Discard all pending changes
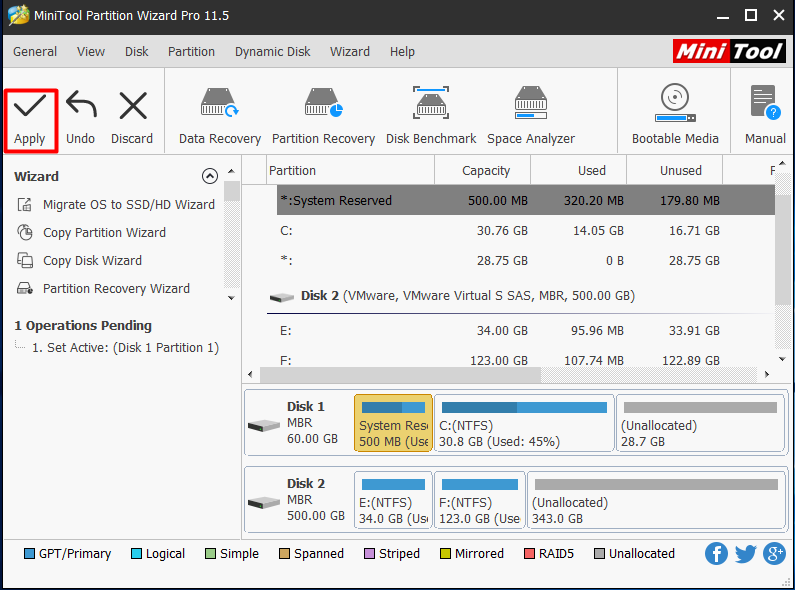The width and height of the screenshot is (795, 590). pyautogui.click(x=132, y=120)
